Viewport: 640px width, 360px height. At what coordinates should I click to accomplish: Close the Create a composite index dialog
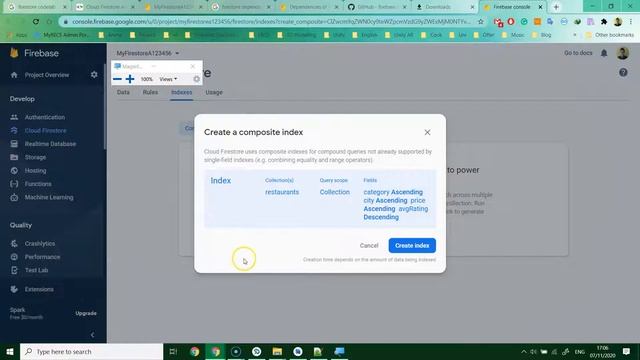click(427, 132)
